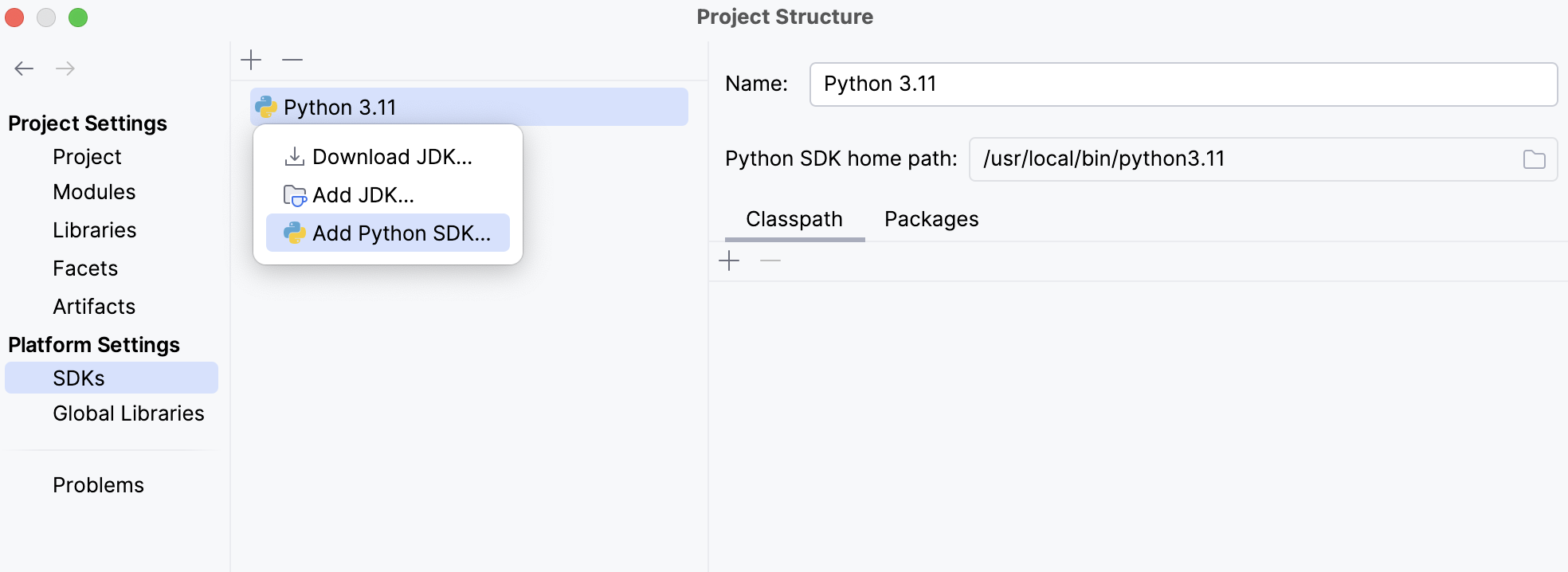Open the Facets section
This screenshot has height=572, width=1568.
[x=85, y=268]
